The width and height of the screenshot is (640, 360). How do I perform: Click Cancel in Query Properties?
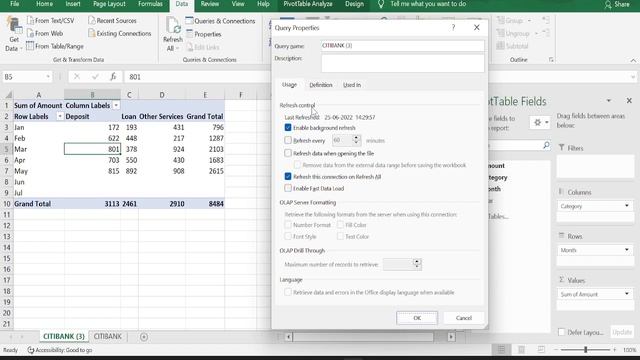(464, 318)
